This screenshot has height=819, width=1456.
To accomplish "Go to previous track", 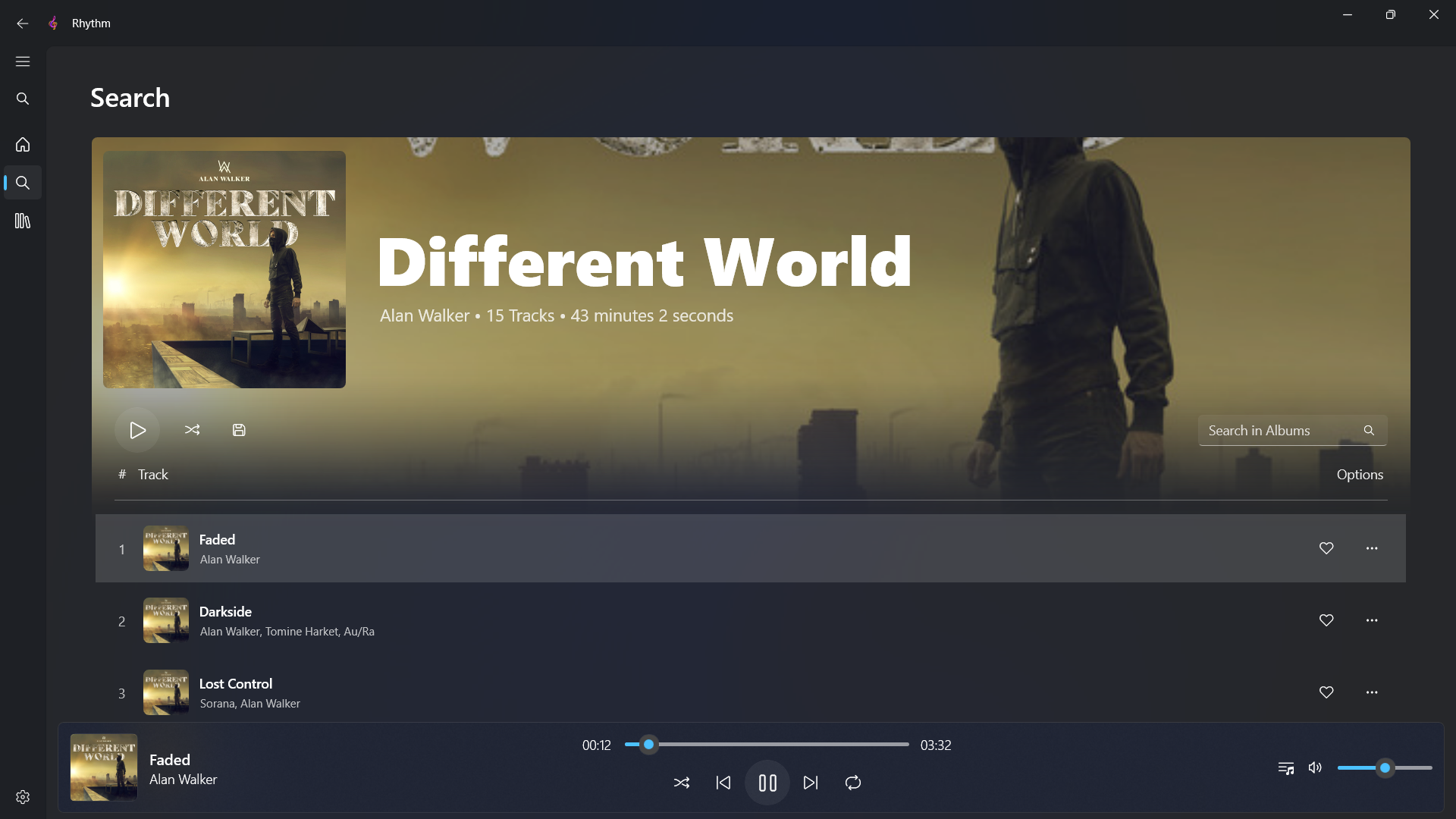I will [723, 783].
